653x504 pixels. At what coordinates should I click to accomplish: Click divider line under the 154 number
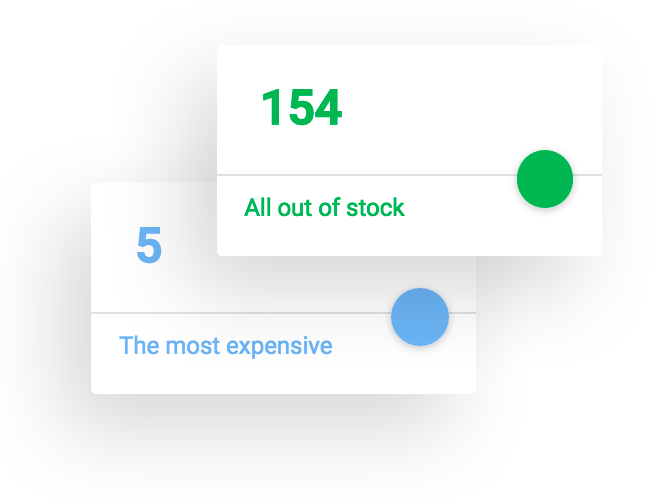coord(366,175)
